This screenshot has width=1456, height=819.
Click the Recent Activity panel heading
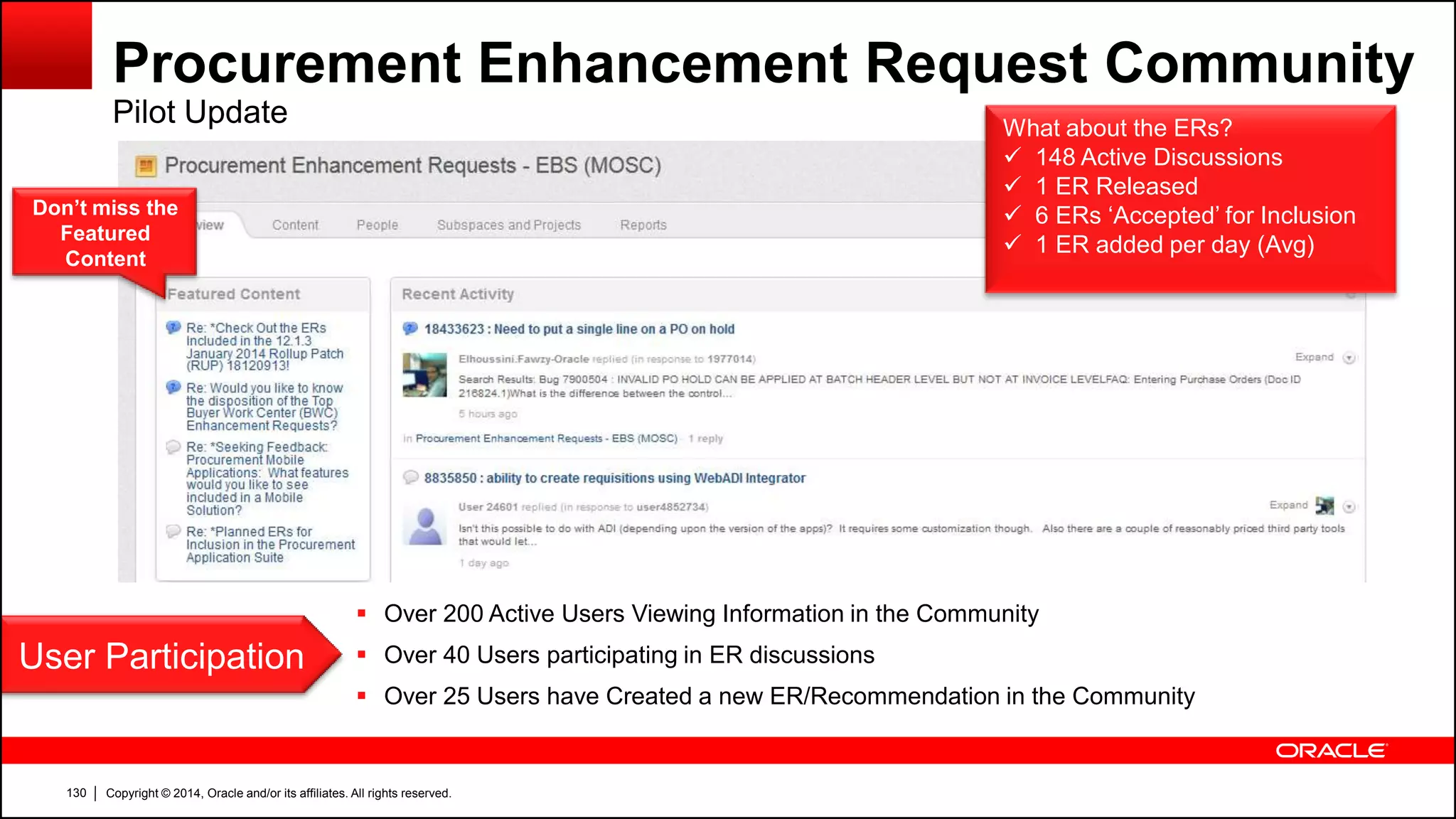pos(458,294)
